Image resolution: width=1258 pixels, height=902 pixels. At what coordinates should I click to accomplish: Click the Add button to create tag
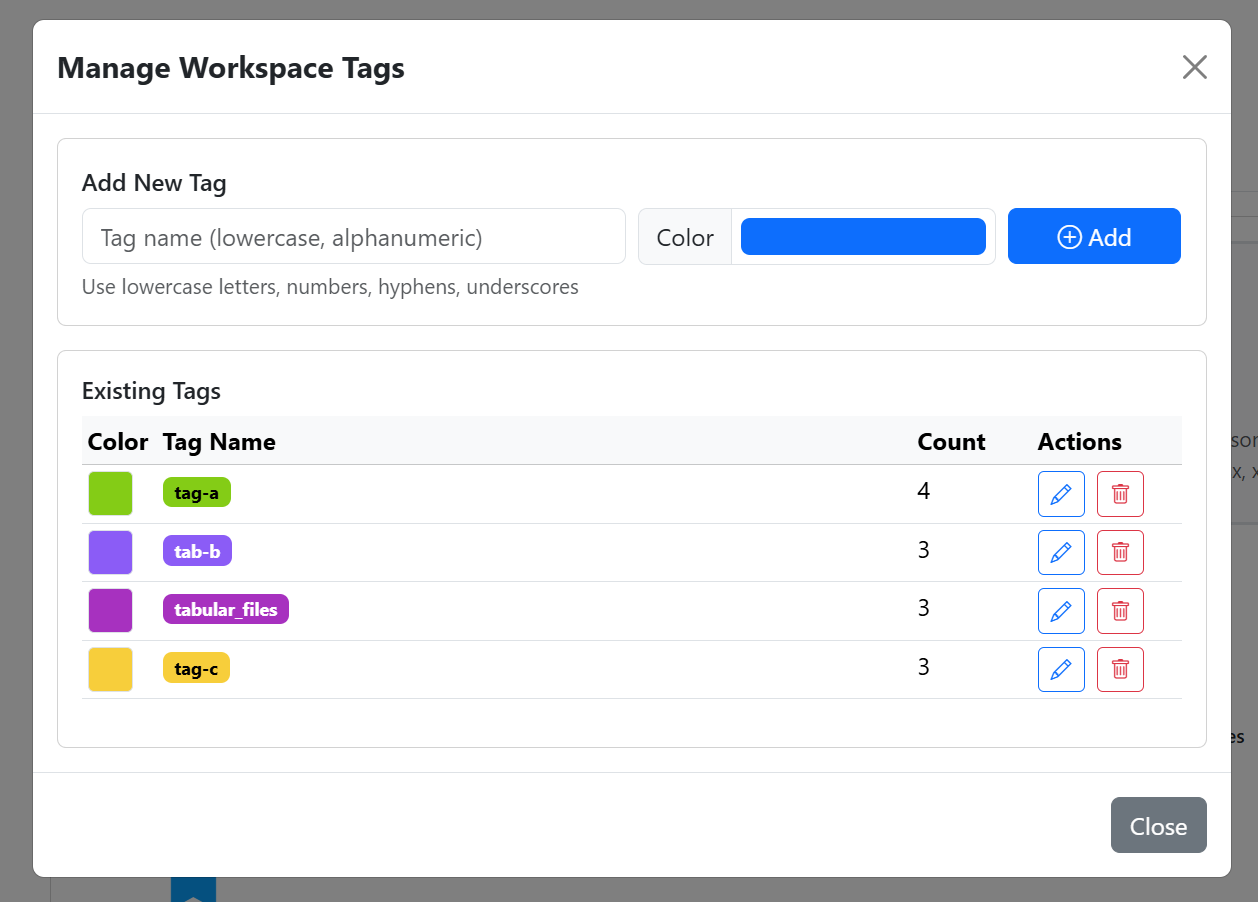pos(1094,236)
